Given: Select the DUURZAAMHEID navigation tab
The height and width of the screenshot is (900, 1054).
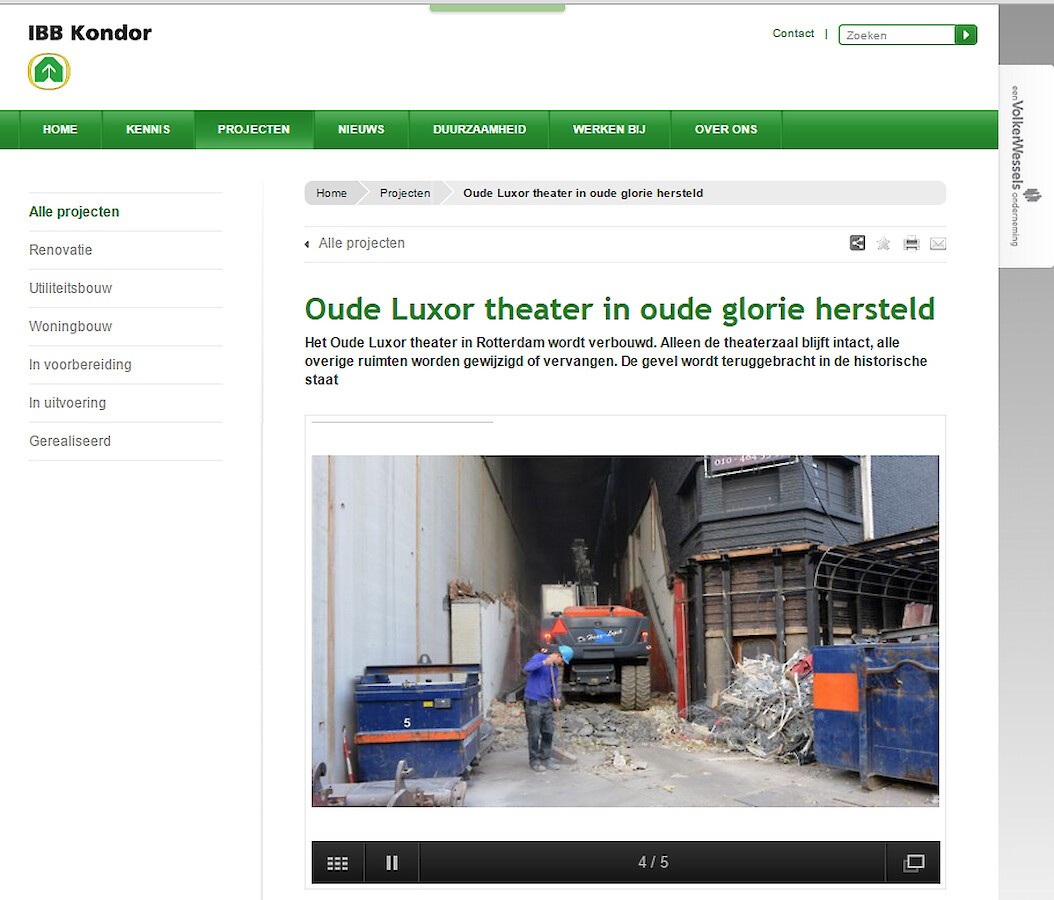Looking at the screenshot, I should [x=479, y=130].
